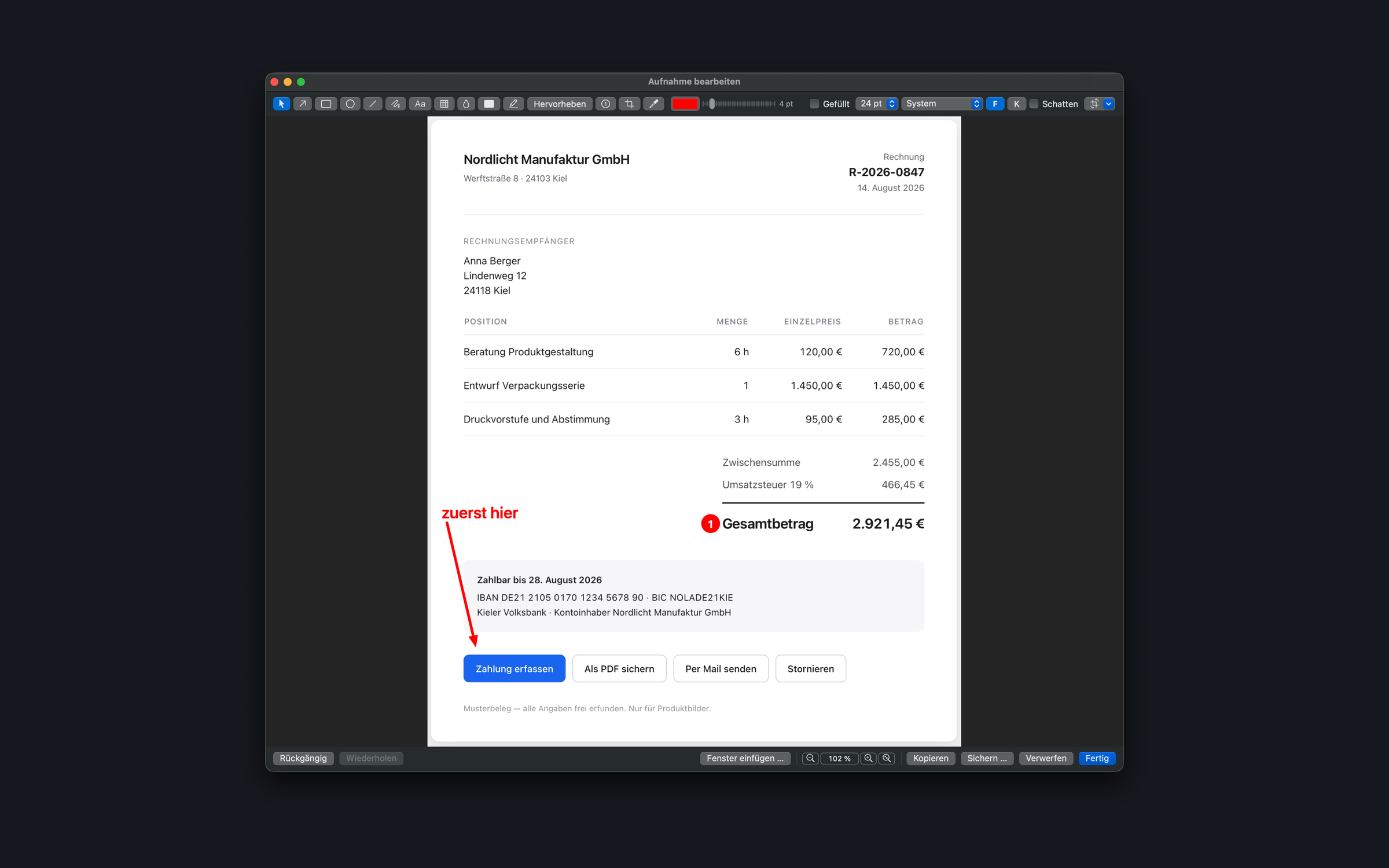1389x868 pixels.
Task: Select the highlighter pen icon
Action: click(x=513, y=104)
